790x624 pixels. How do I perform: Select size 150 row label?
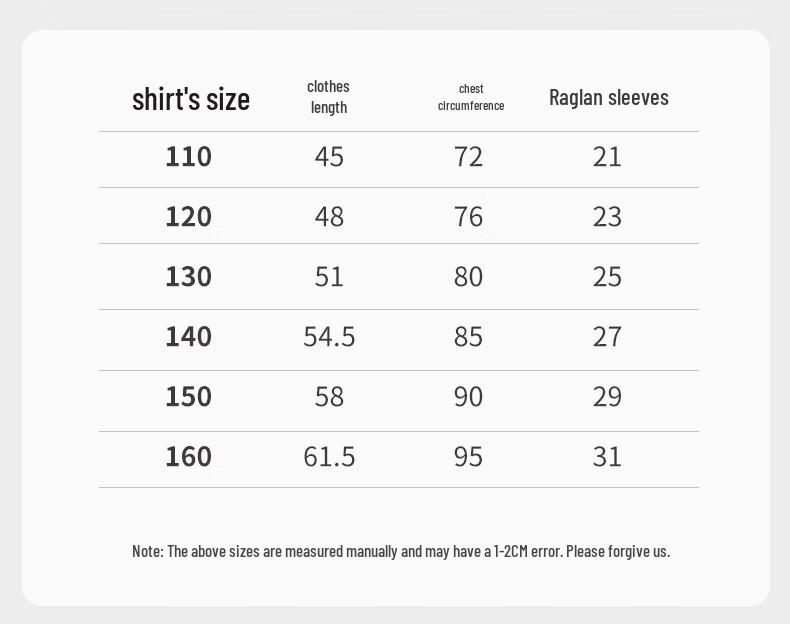[188, 396]
